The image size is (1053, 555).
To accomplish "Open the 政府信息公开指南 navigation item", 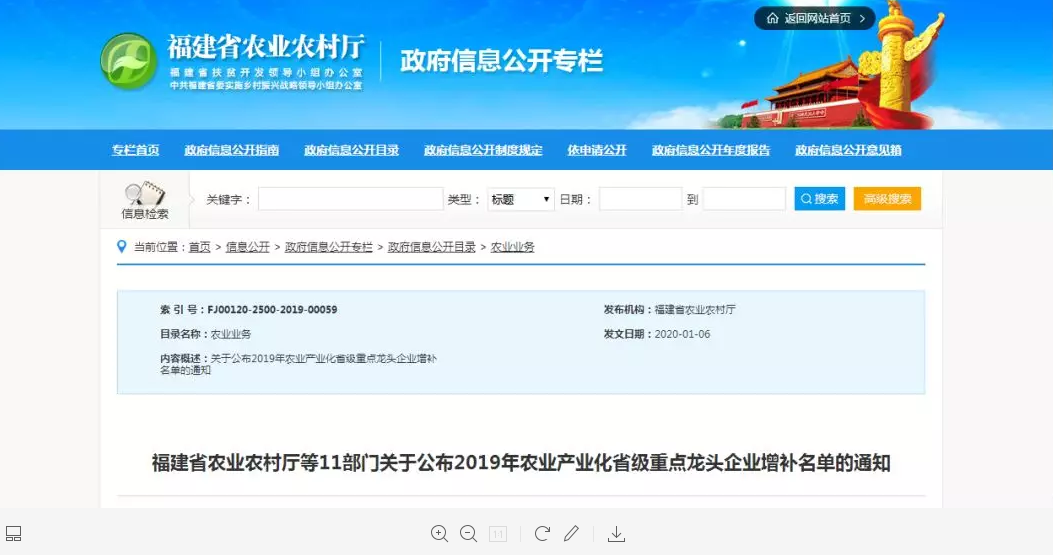I will tap(231, 150).
